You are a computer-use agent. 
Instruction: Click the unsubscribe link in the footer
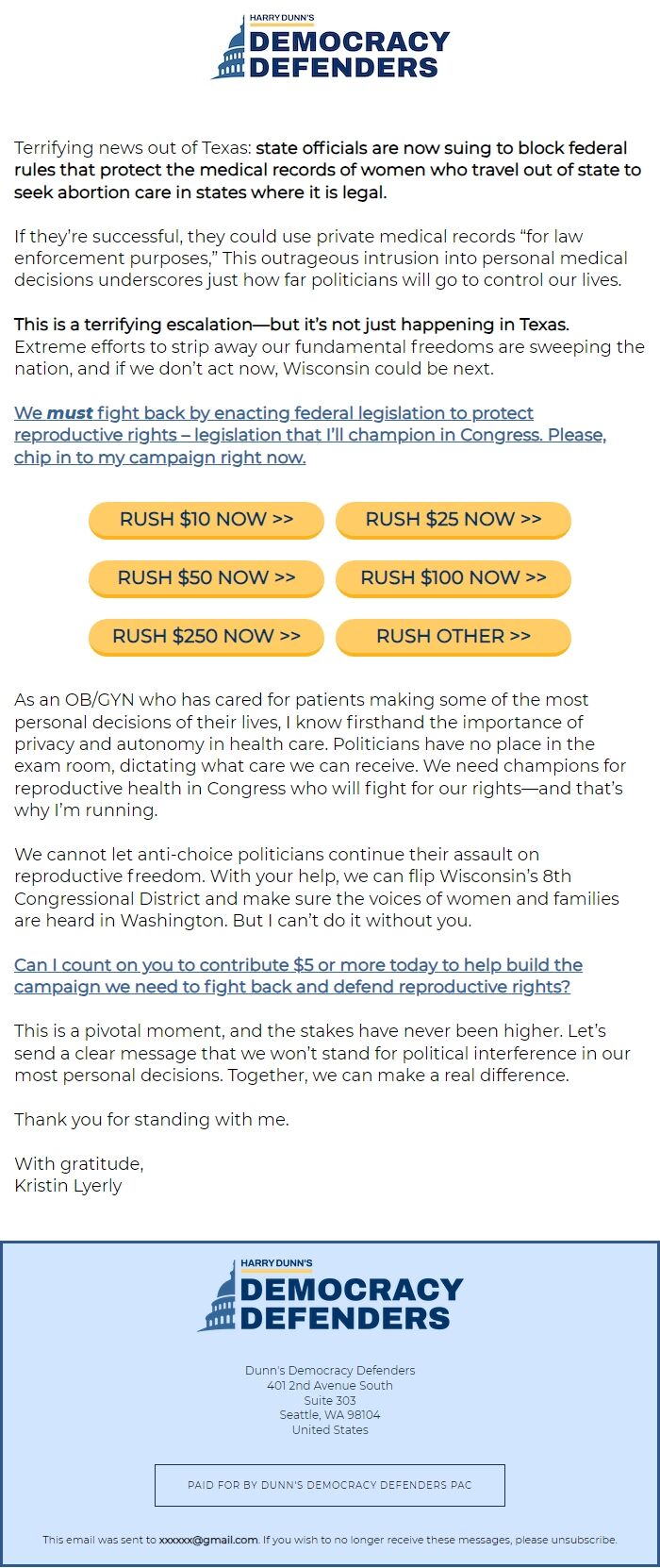(584, 1540)
